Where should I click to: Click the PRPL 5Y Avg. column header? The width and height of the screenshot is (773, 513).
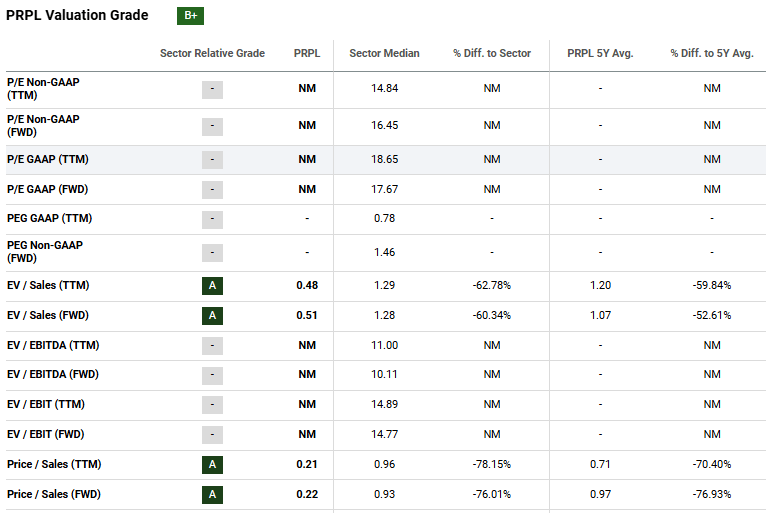click(x=600, y=53)
